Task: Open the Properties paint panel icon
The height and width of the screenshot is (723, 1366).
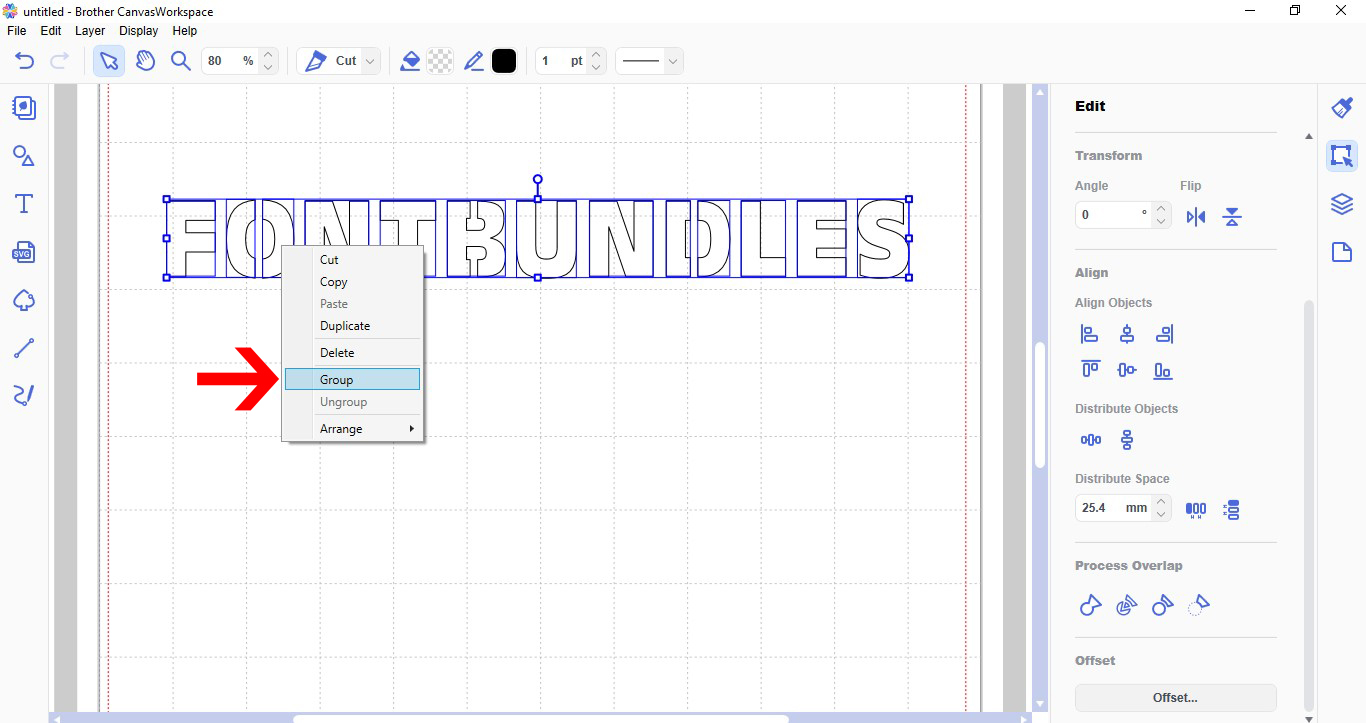Action: (x=1342, y=108)
